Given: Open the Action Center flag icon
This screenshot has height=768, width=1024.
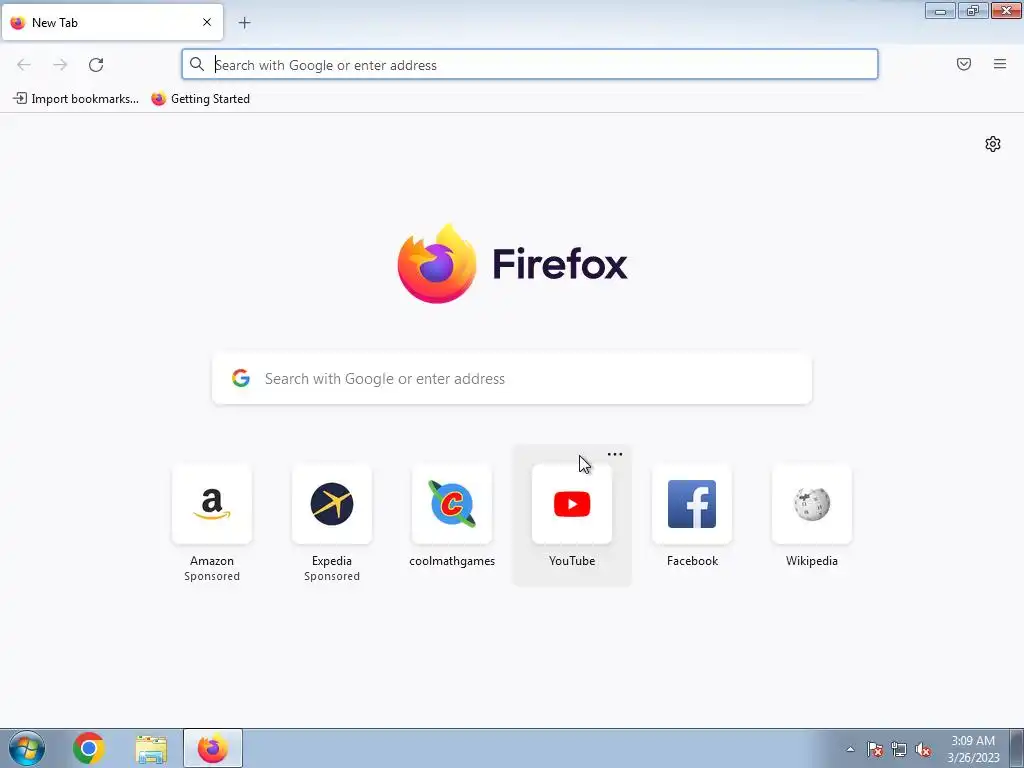Looking at the screenshot, I should coord(874,749).
